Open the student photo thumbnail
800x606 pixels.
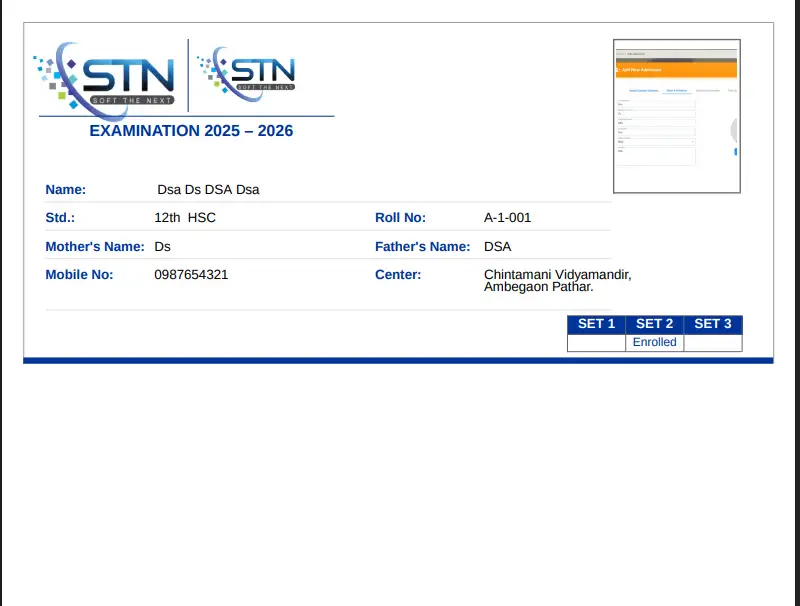tap(676, 116)
